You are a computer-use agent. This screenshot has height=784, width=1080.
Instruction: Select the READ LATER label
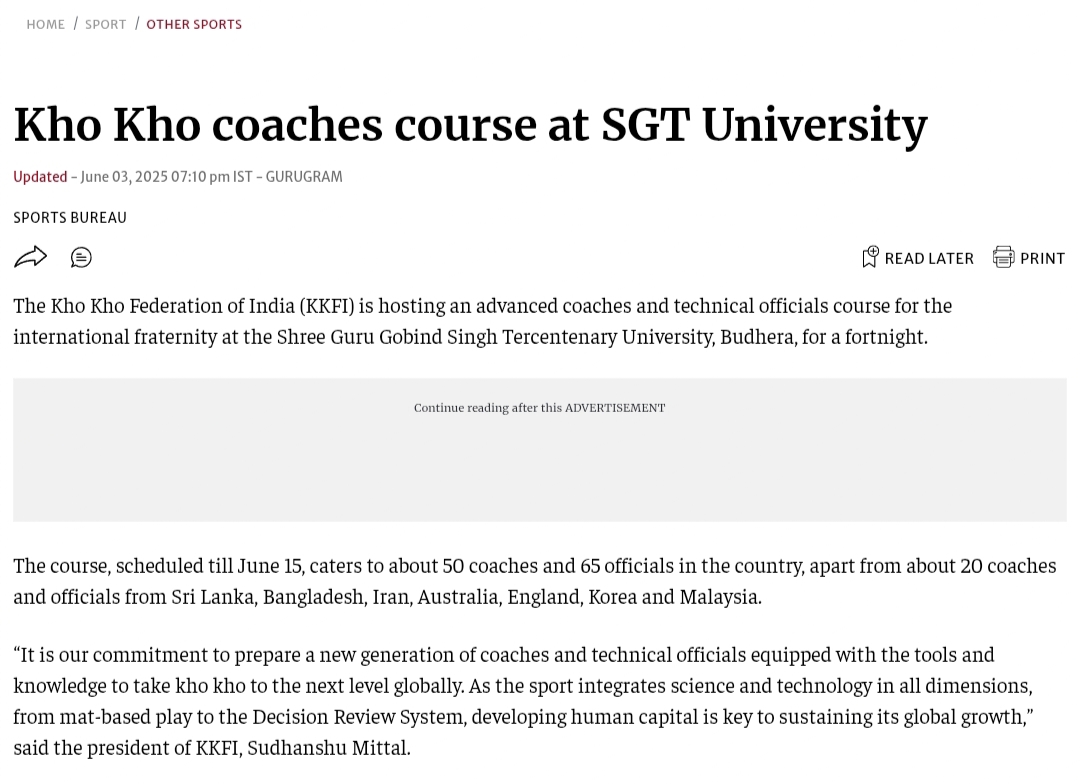(x=929, y=258)
